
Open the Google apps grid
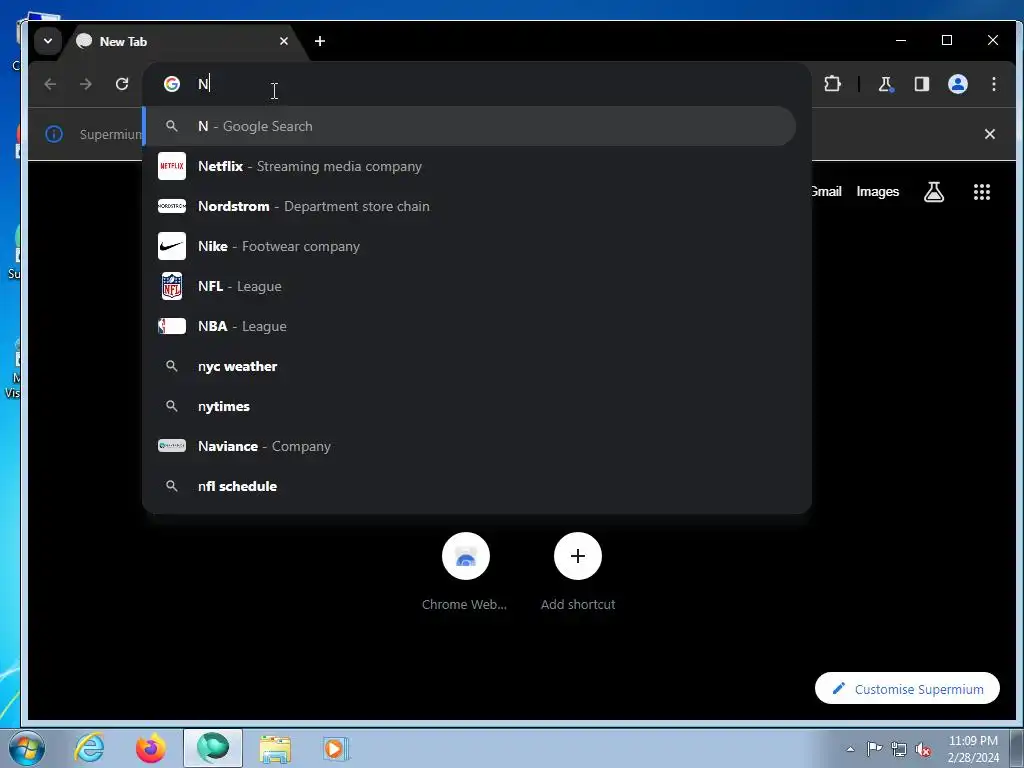coord(982,191)
